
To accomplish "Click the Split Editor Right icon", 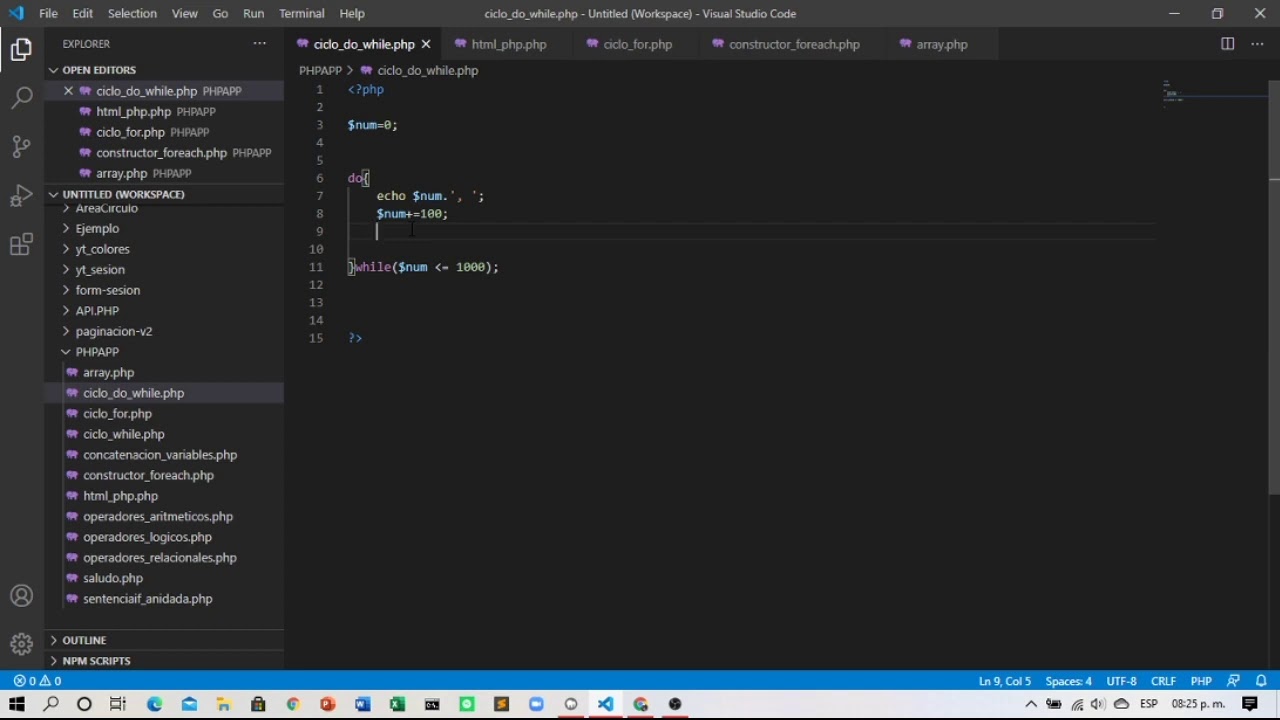I will (1227, 44).
